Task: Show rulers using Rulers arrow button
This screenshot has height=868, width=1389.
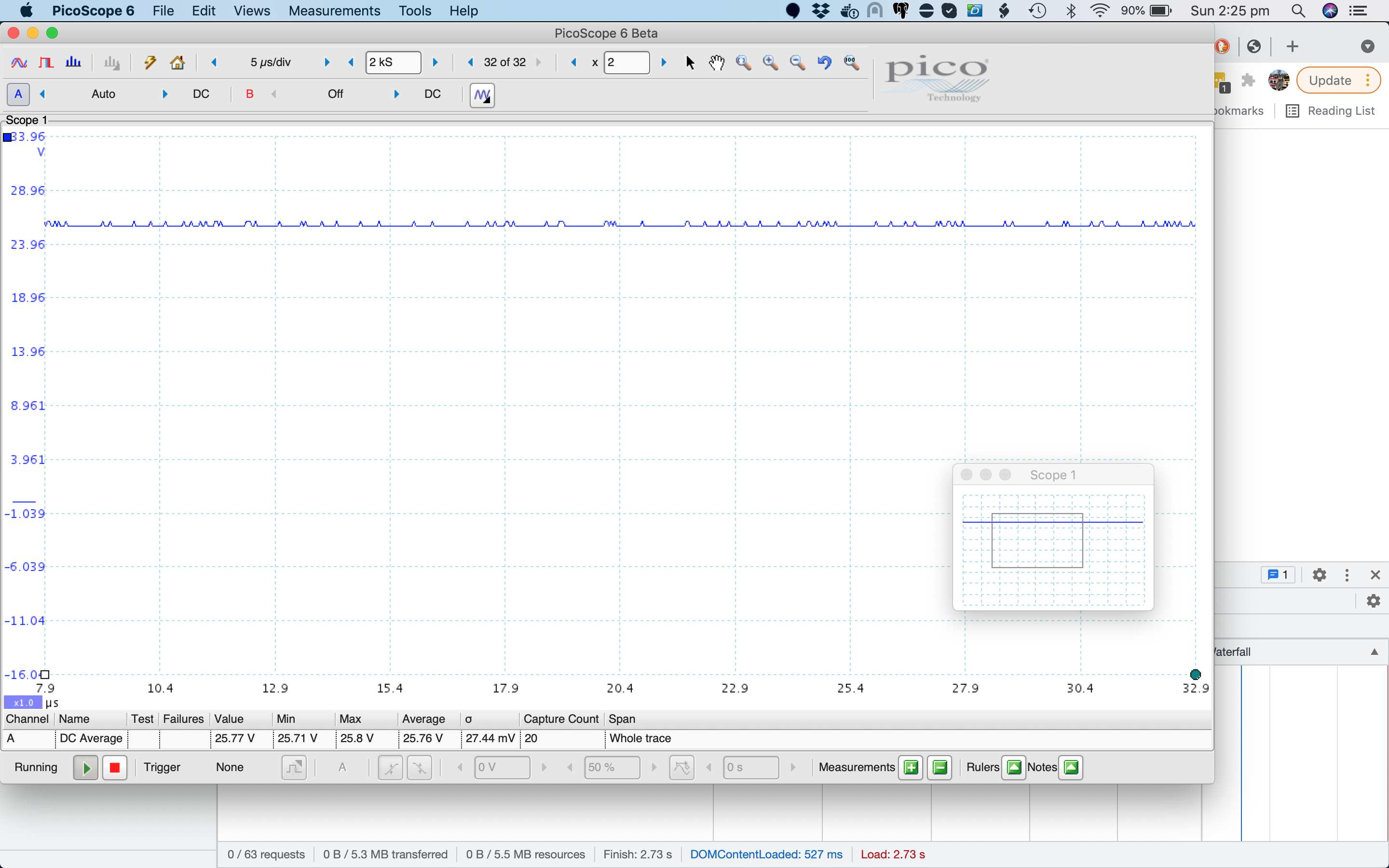Action: point(1014,768)
